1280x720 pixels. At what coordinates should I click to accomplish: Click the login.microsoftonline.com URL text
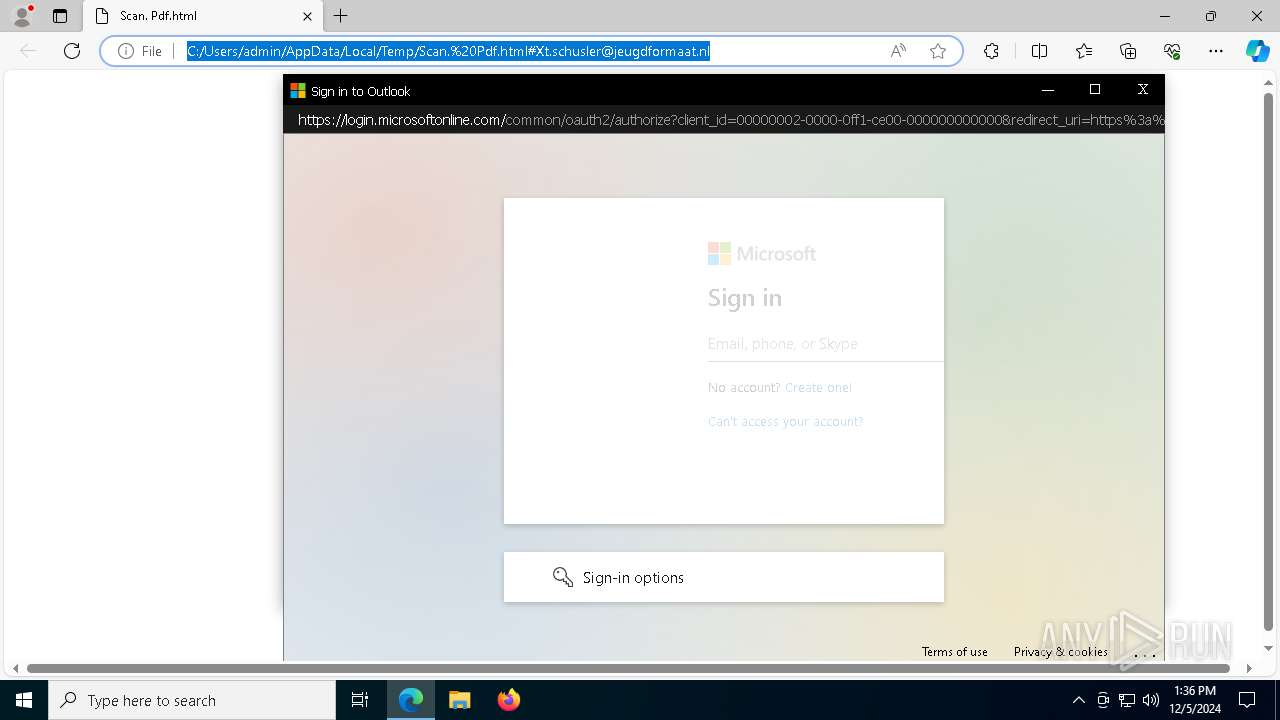tap(731, 120)
